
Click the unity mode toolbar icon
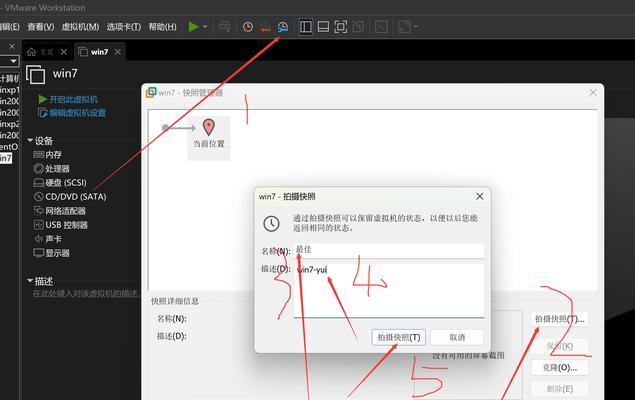pos(358,27)
